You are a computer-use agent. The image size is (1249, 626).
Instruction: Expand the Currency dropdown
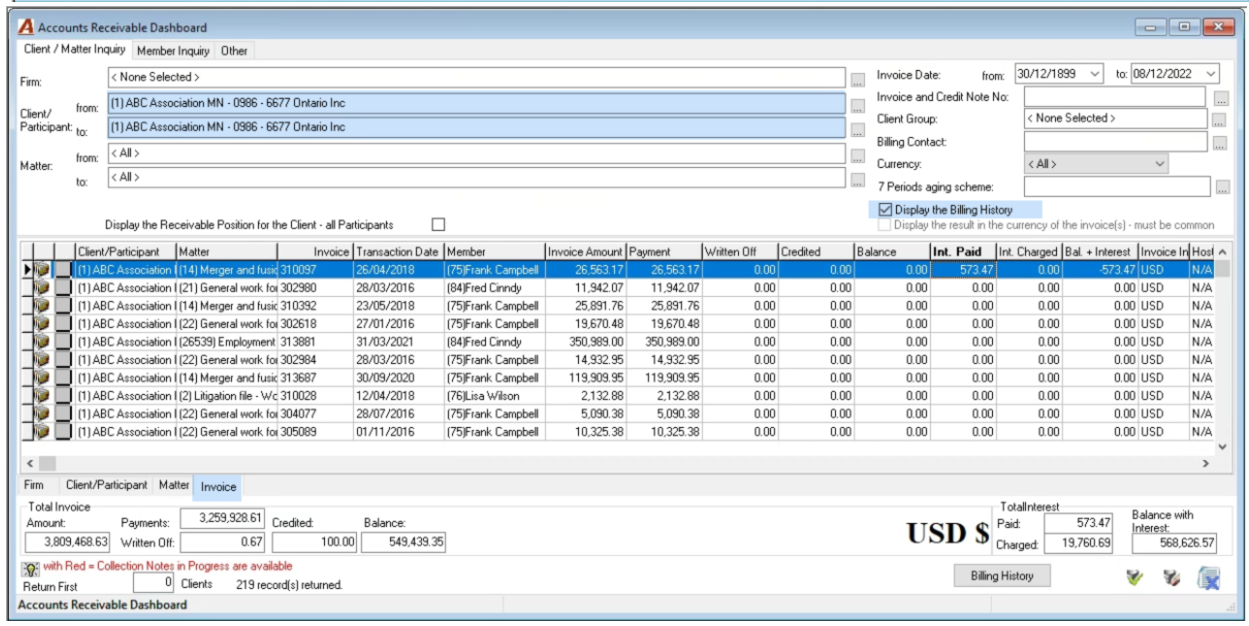1160,164
